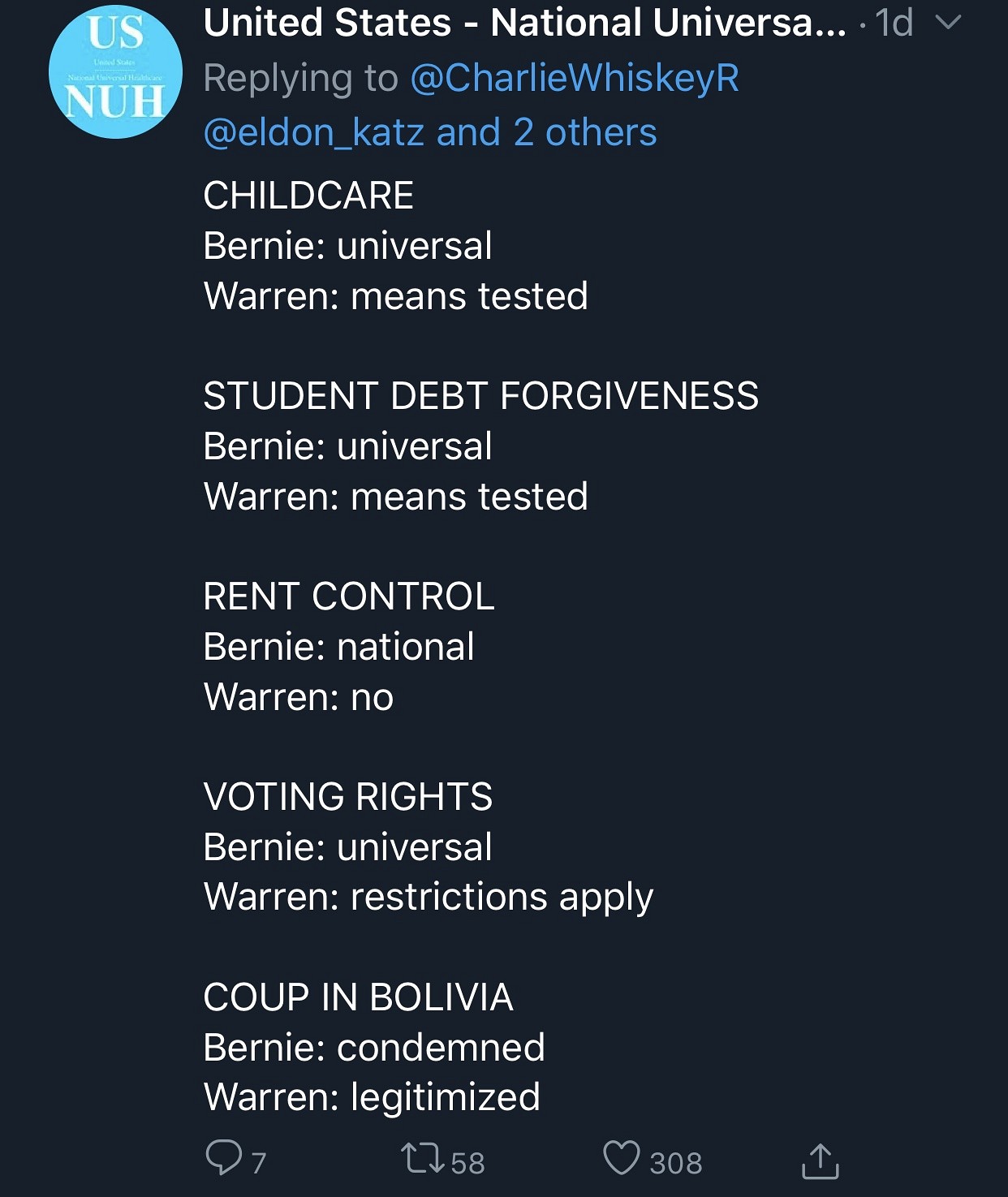Screen dimensions: 1008x1197
Task: Tap the COUP IN BOLIVIA heading
Action: (x=358, y=997)
